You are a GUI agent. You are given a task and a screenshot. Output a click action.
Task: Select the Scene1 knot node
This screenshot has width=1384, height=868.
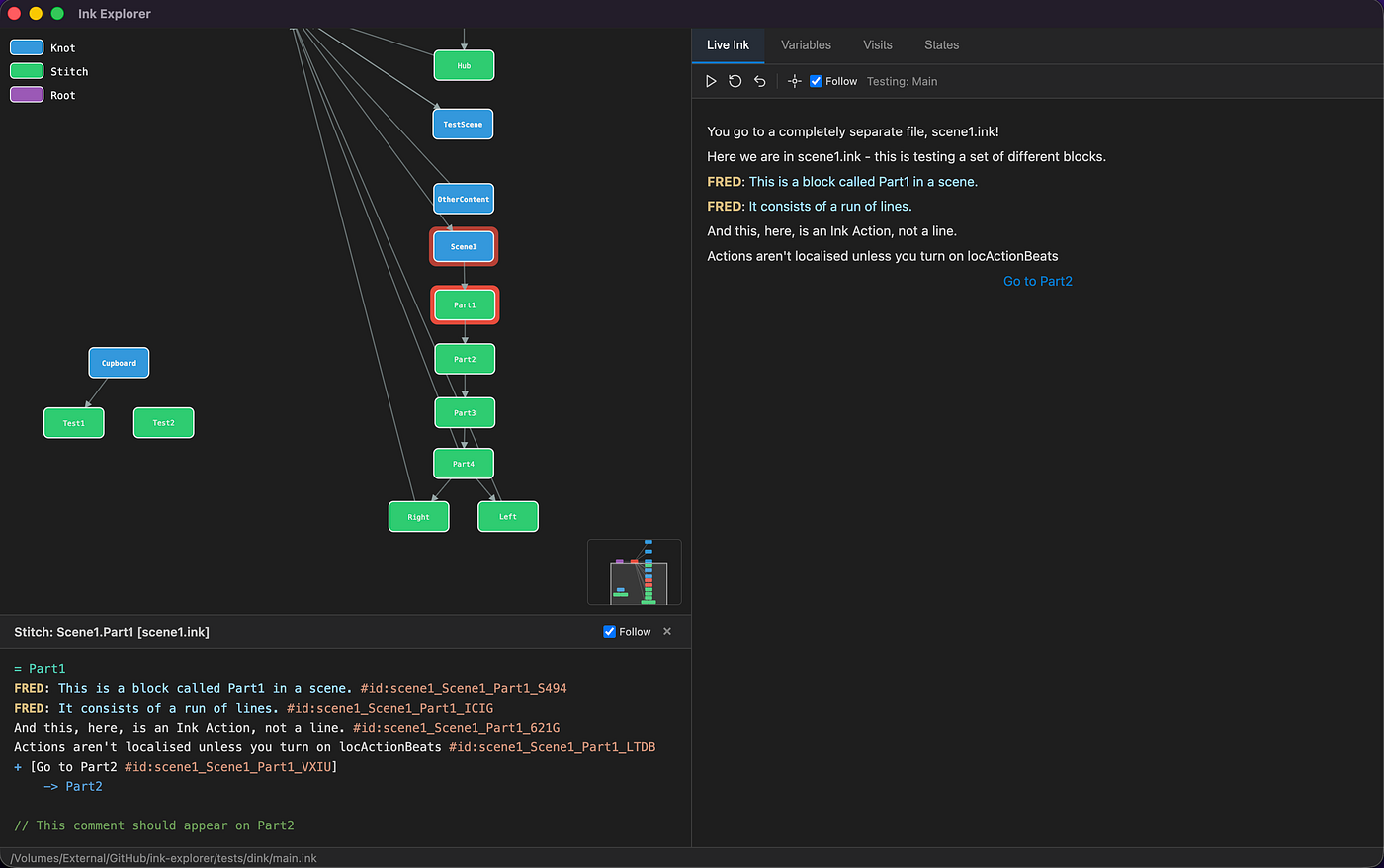pyautogui.click(x=464, y=246)
